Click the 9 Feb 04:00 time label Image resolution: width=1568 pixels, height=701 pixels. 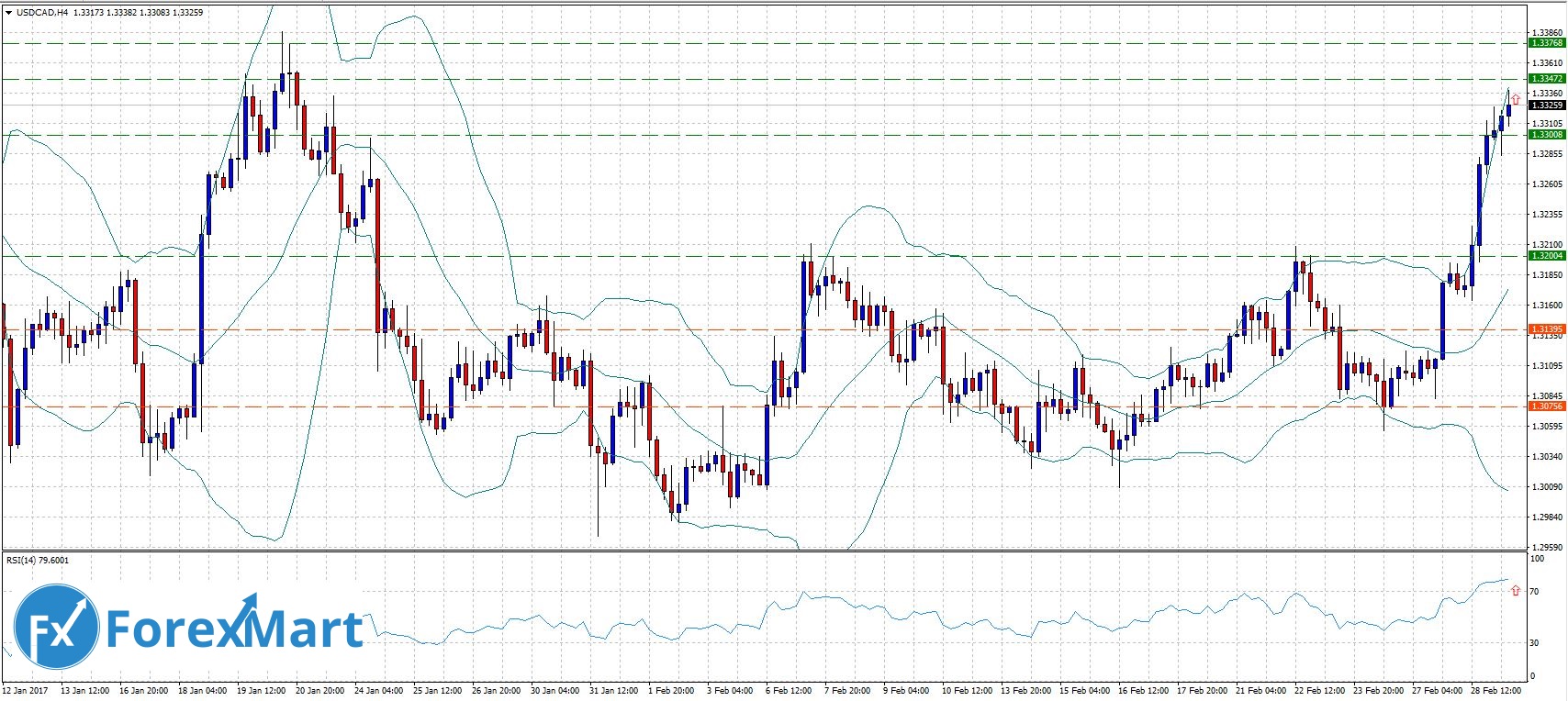(x=906, y=690)
